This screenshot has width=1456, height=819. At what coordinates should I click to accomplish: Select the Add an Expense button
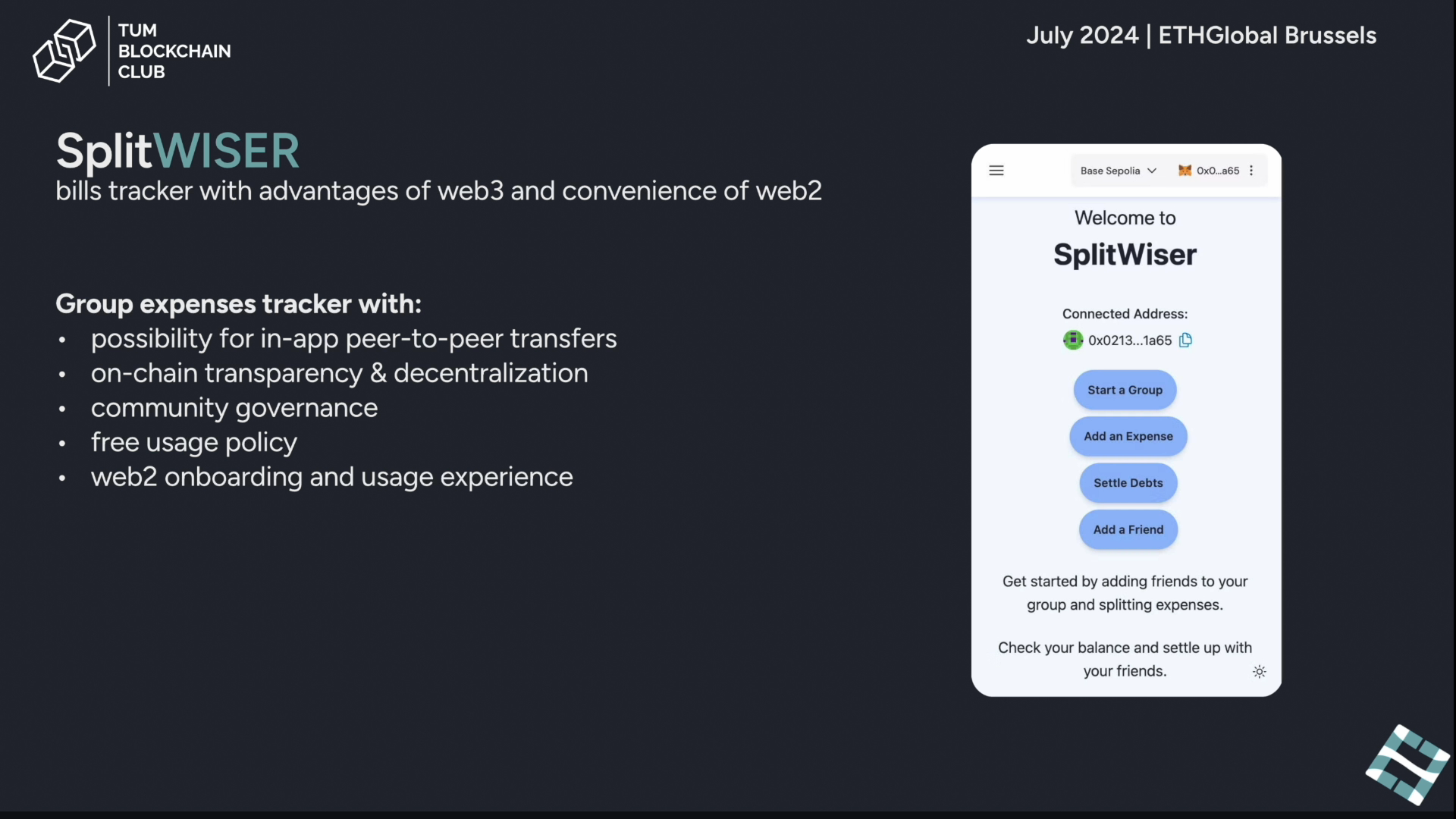point(1128,436)
